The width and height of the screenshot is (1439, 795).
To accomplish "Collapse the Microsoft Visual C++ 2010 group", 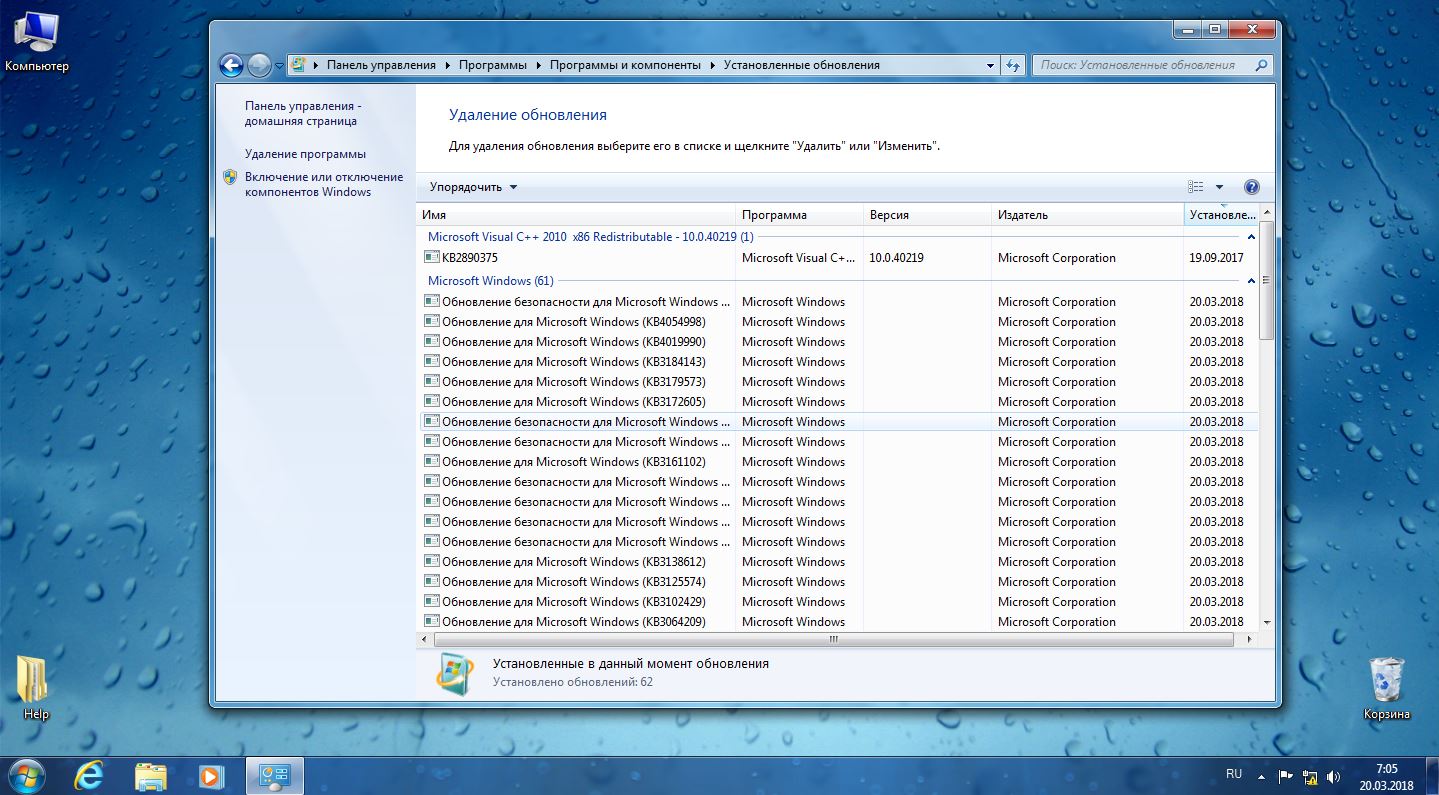I will (x=1250, y=237).
